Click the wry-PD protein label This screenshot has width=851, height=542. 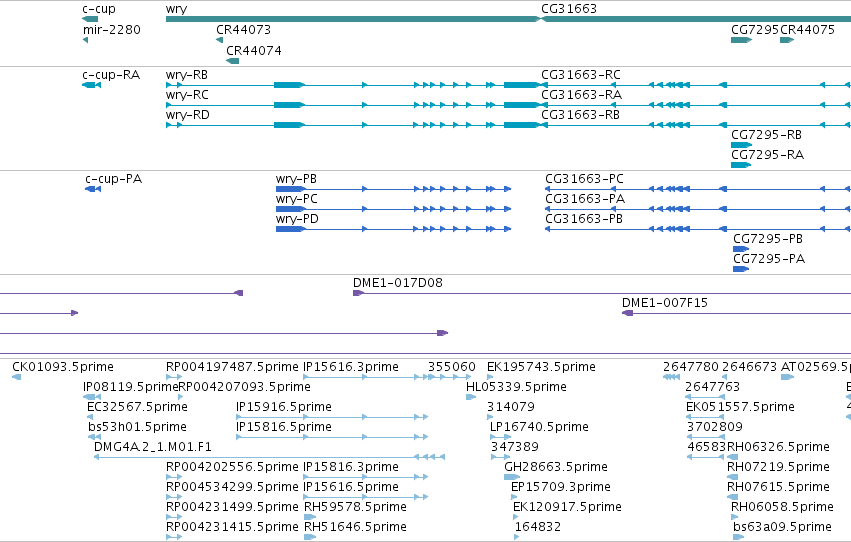click(297, 219)
